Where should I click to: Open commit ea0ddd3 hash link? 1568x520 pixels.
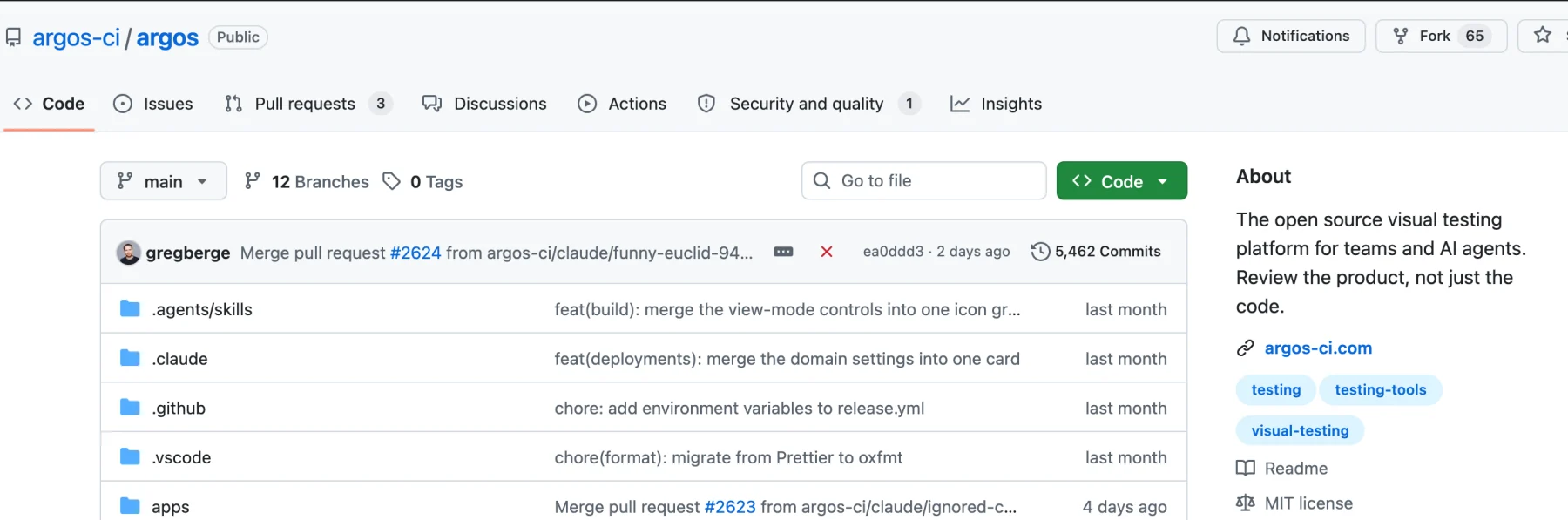893,252
